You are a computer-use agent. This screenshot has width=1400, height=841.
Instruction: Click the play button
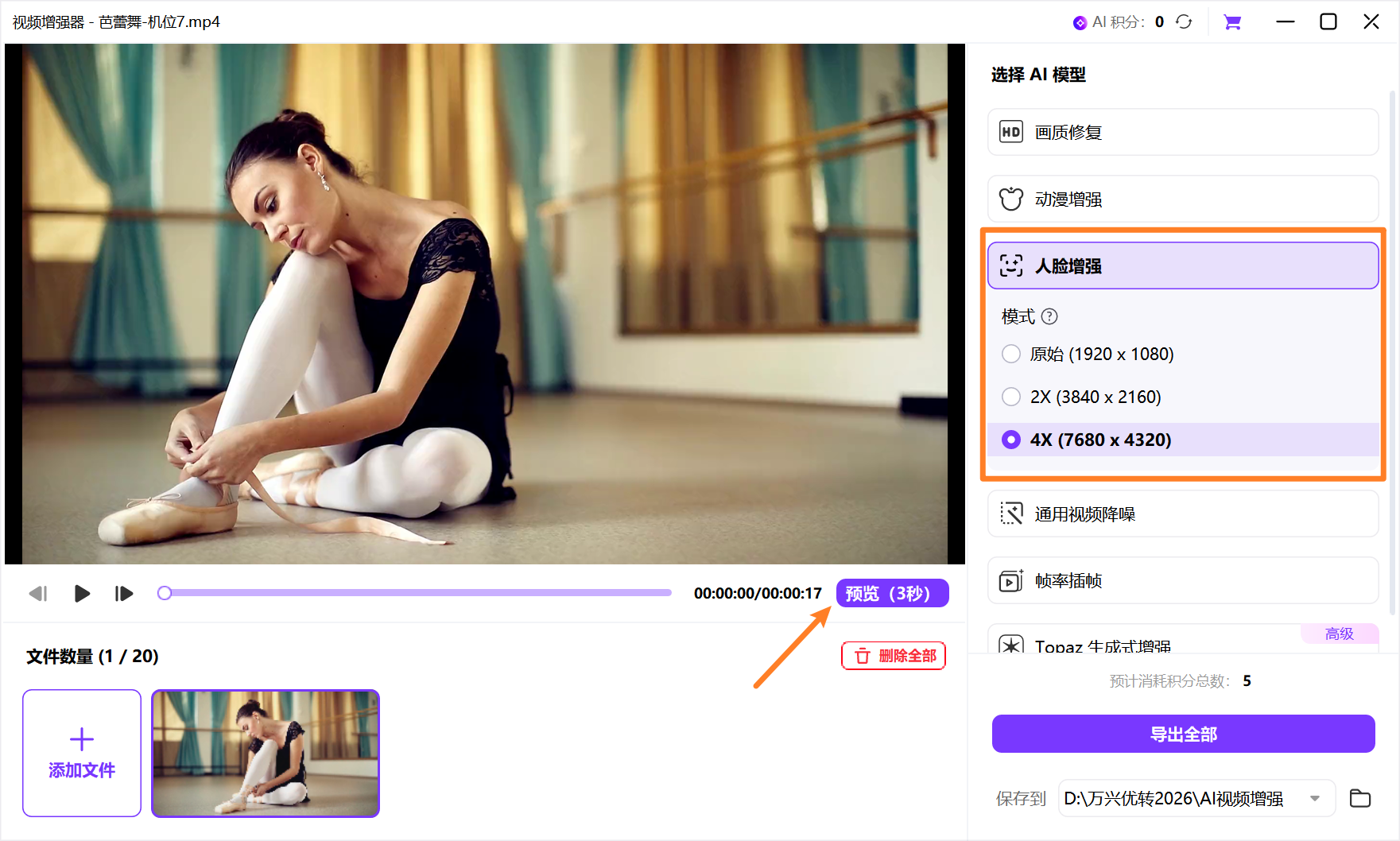(x=81, y=594)
